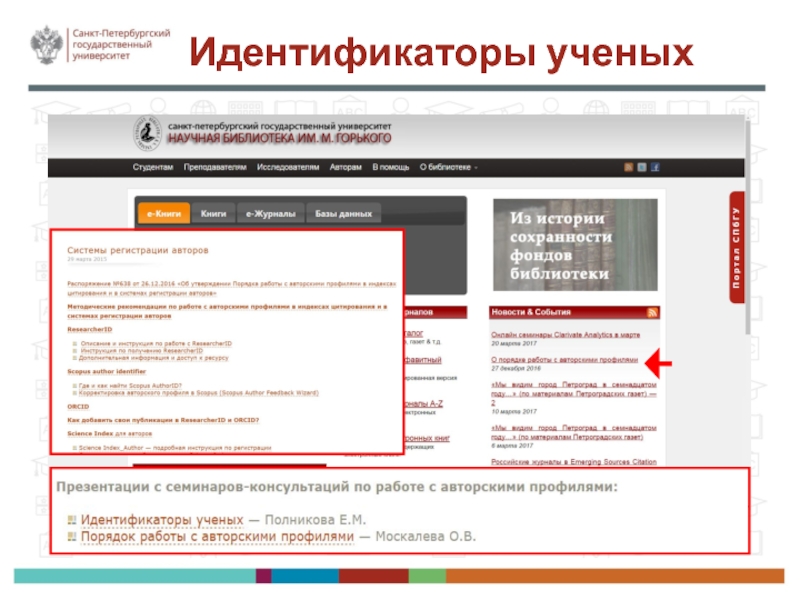Viewport: 800px width, 600px height.
Task: Click the Научная библиотека им. М. Горького title
Action: pos(279,139)
